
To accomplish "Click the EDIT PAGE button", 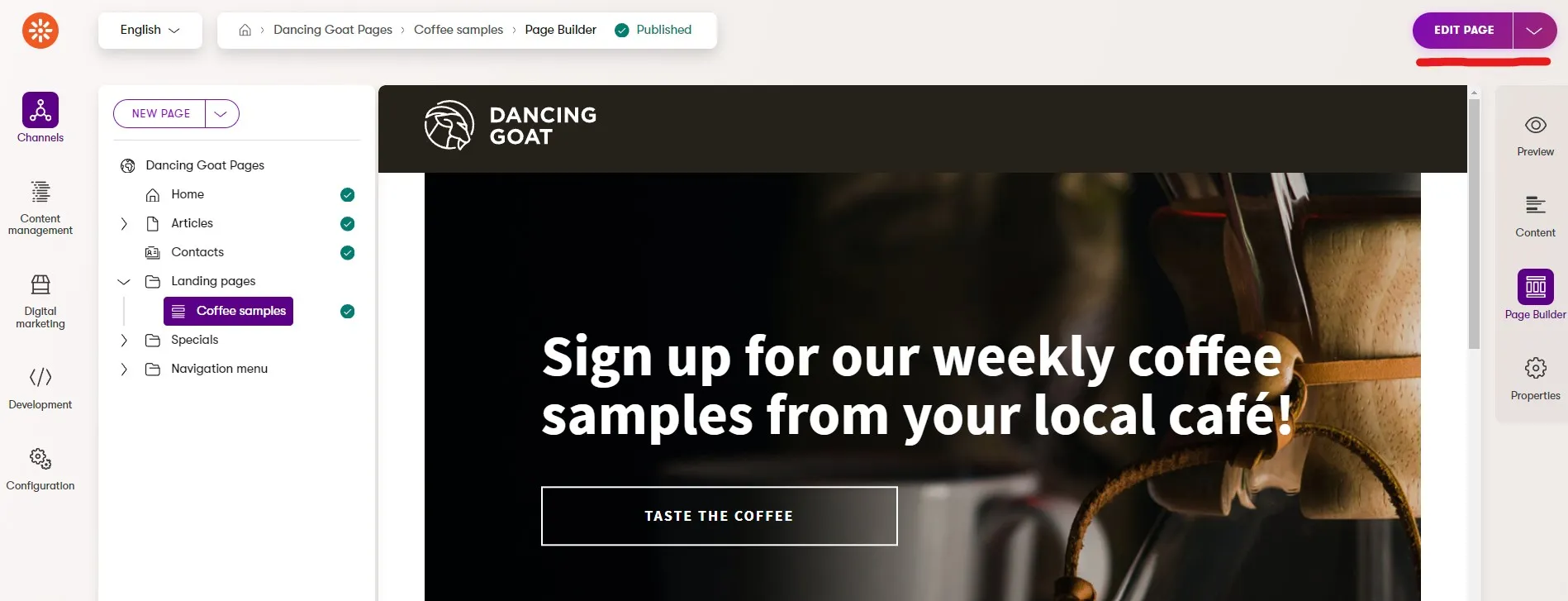I will (x=1463, y=31).
